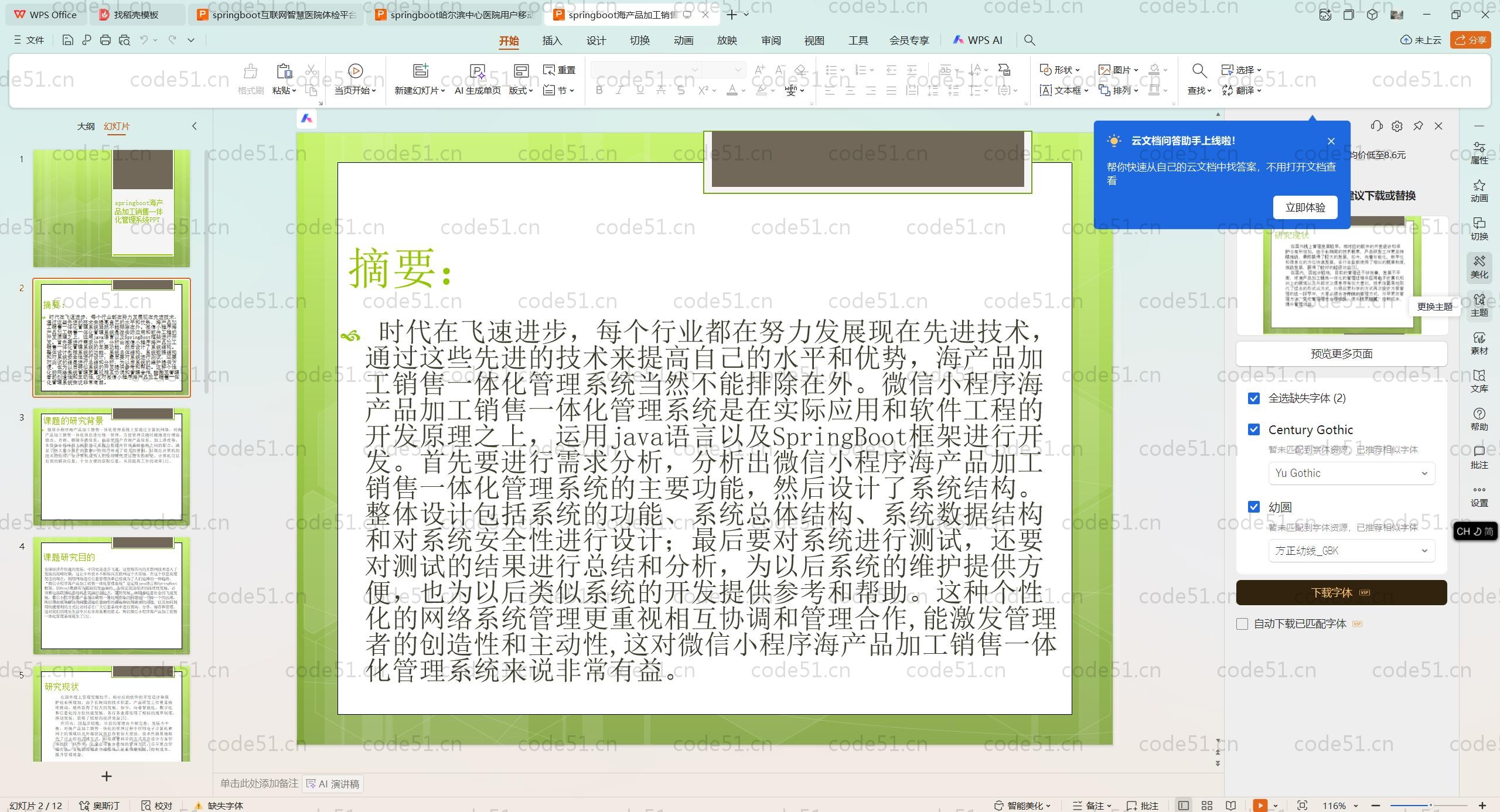Image resolution: width=1500 pixels, height=812 pixels.
Task: Click the search magnifier icon in ribbon tabs
Action: (x=1029, y=40)
